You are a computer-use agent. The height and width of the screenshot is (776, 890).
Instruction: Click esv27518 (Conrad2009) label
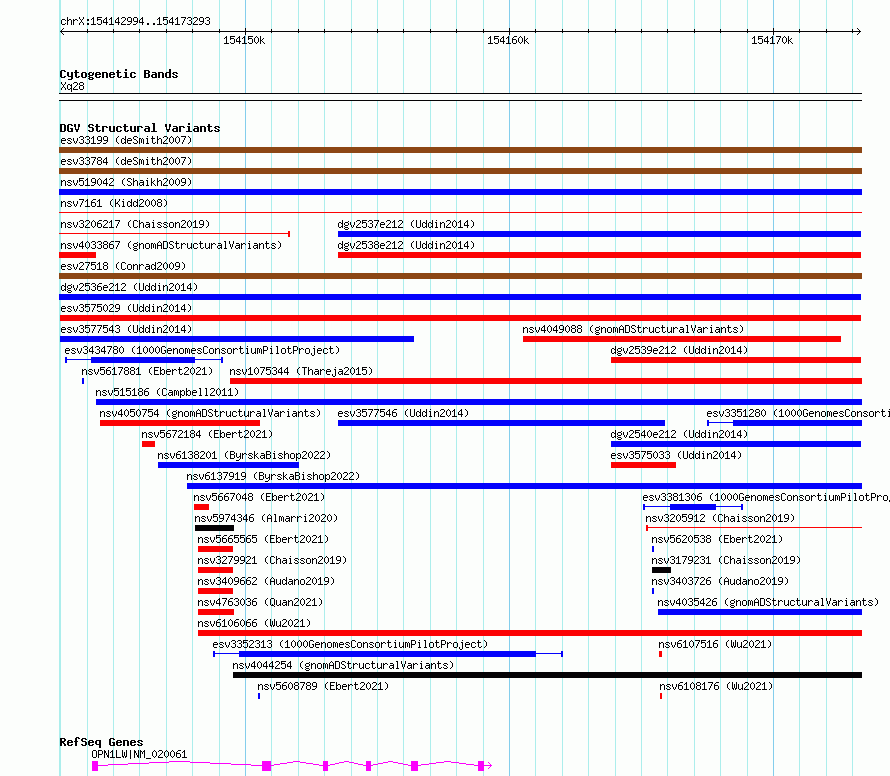[123, 266]
